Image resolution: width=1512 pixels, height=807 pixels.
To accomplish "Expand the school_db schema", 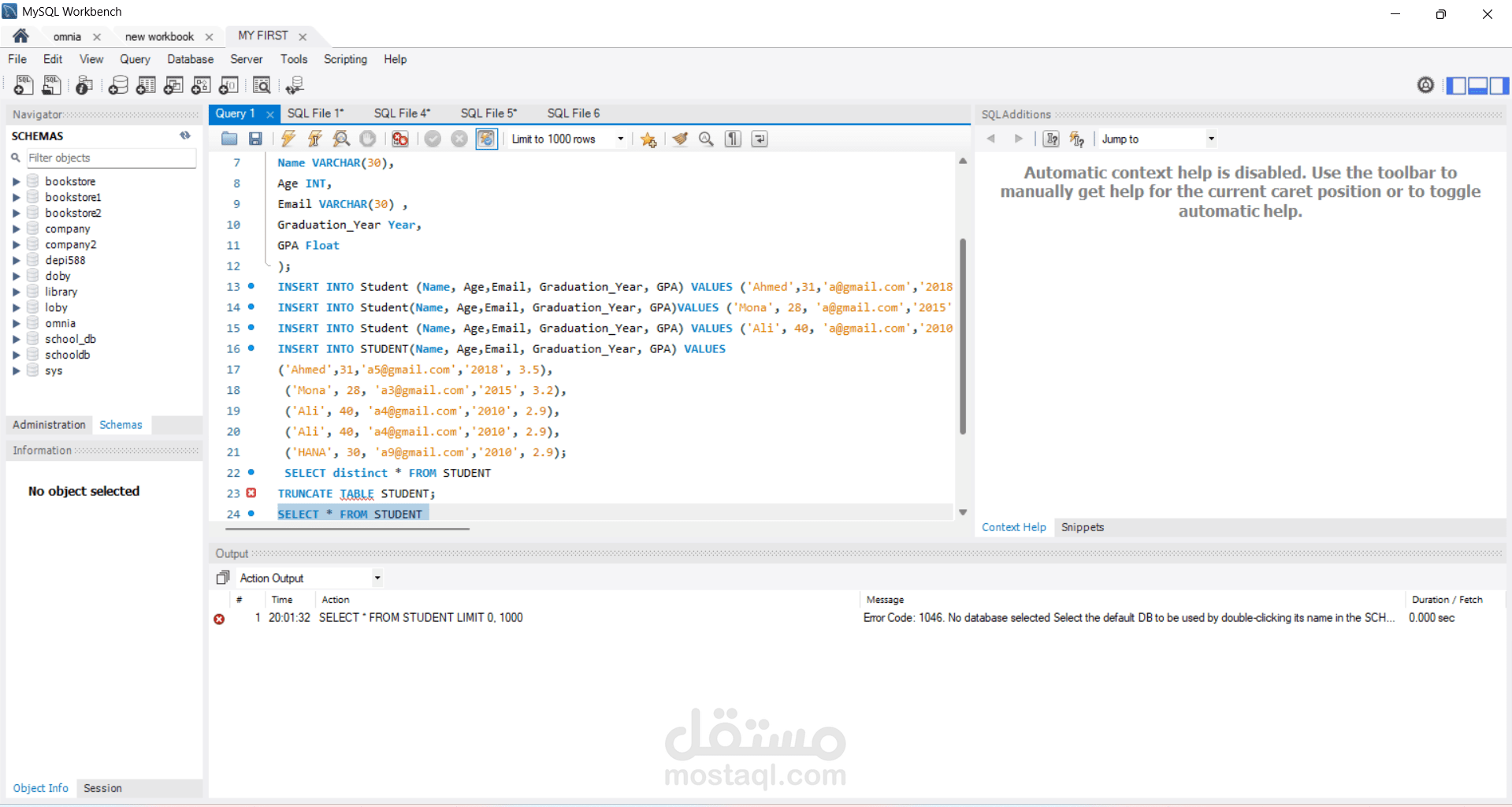I will pyautogui.click(x=16, y=339).
